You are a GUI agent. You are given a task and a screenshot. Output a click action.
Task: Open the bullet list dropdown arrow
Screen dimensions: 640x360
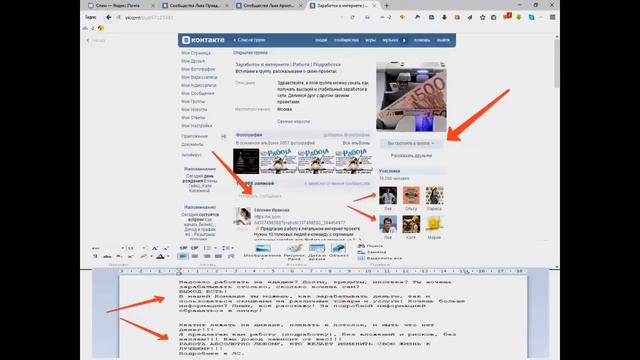pos(216,248)
